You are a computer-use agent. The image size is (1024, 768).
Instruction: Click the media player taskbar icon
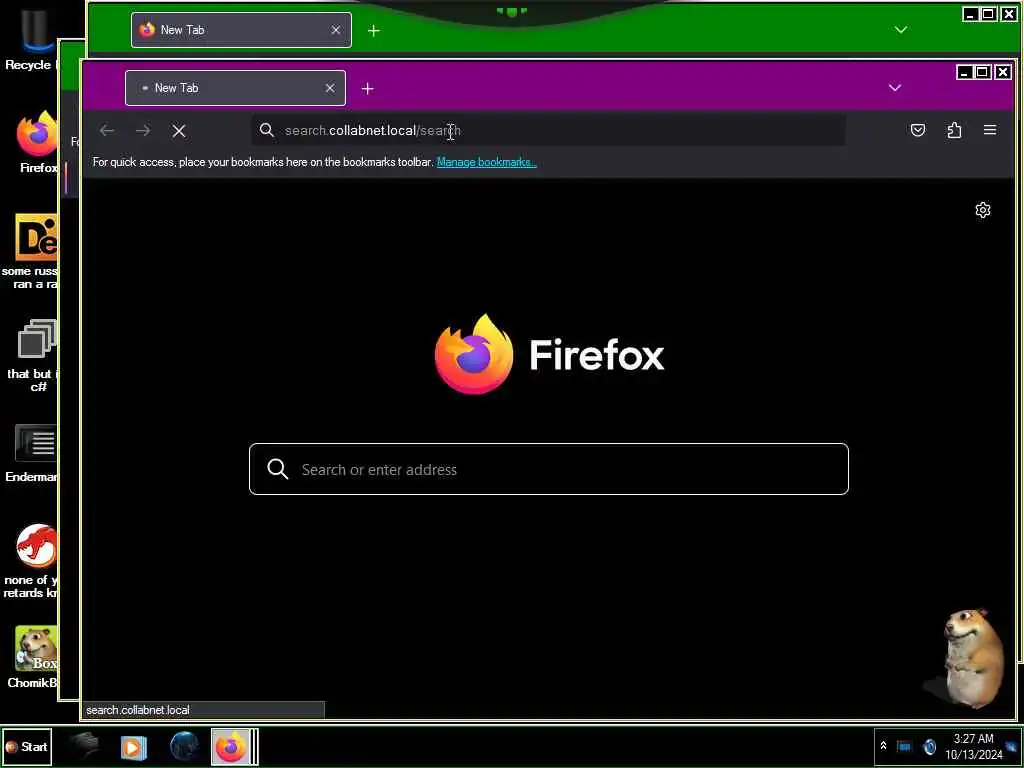coord(133,746)
